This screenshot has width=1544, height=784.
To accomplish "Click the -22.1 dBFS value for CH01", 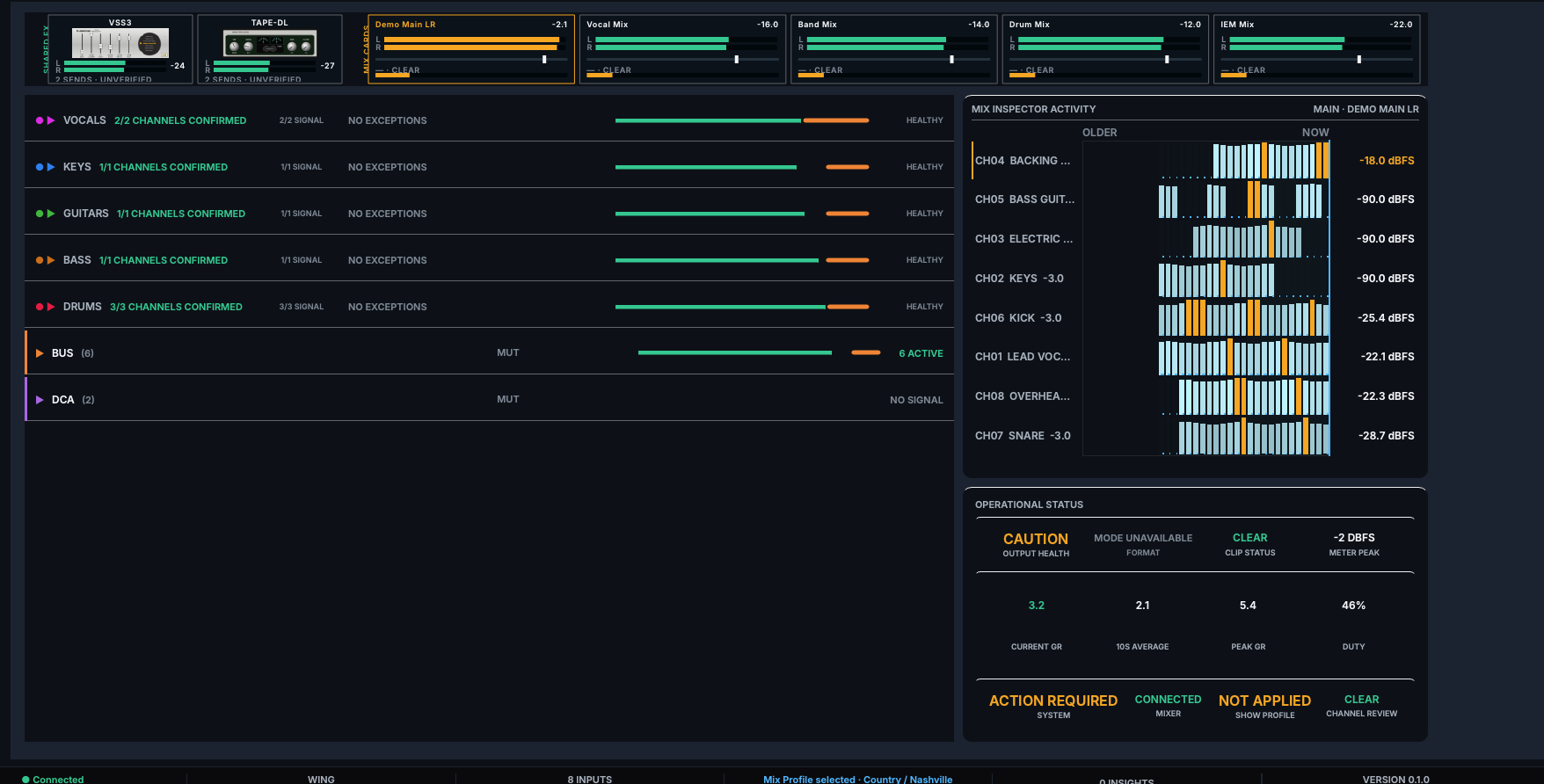I will point(1387,357).
